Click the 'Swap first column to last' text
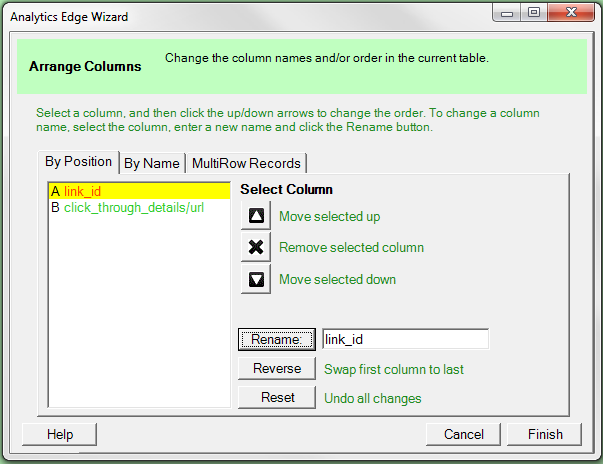The width and height of the screenshot is (603, 464). 394,369
